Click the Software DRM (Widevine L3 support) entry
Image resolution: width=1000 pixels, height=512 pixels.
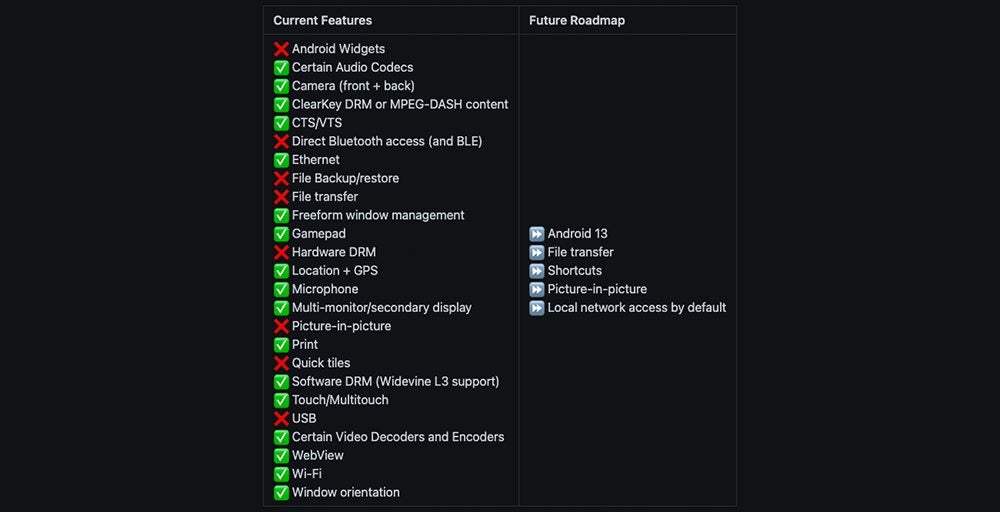[395, 382]
